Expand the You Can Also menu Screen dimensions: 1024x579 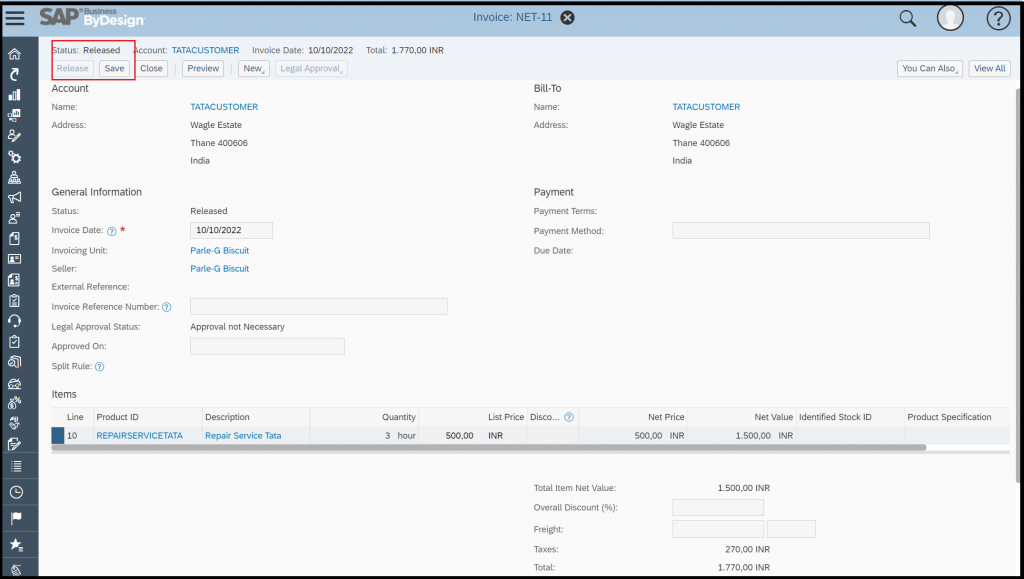click(929, 69)
